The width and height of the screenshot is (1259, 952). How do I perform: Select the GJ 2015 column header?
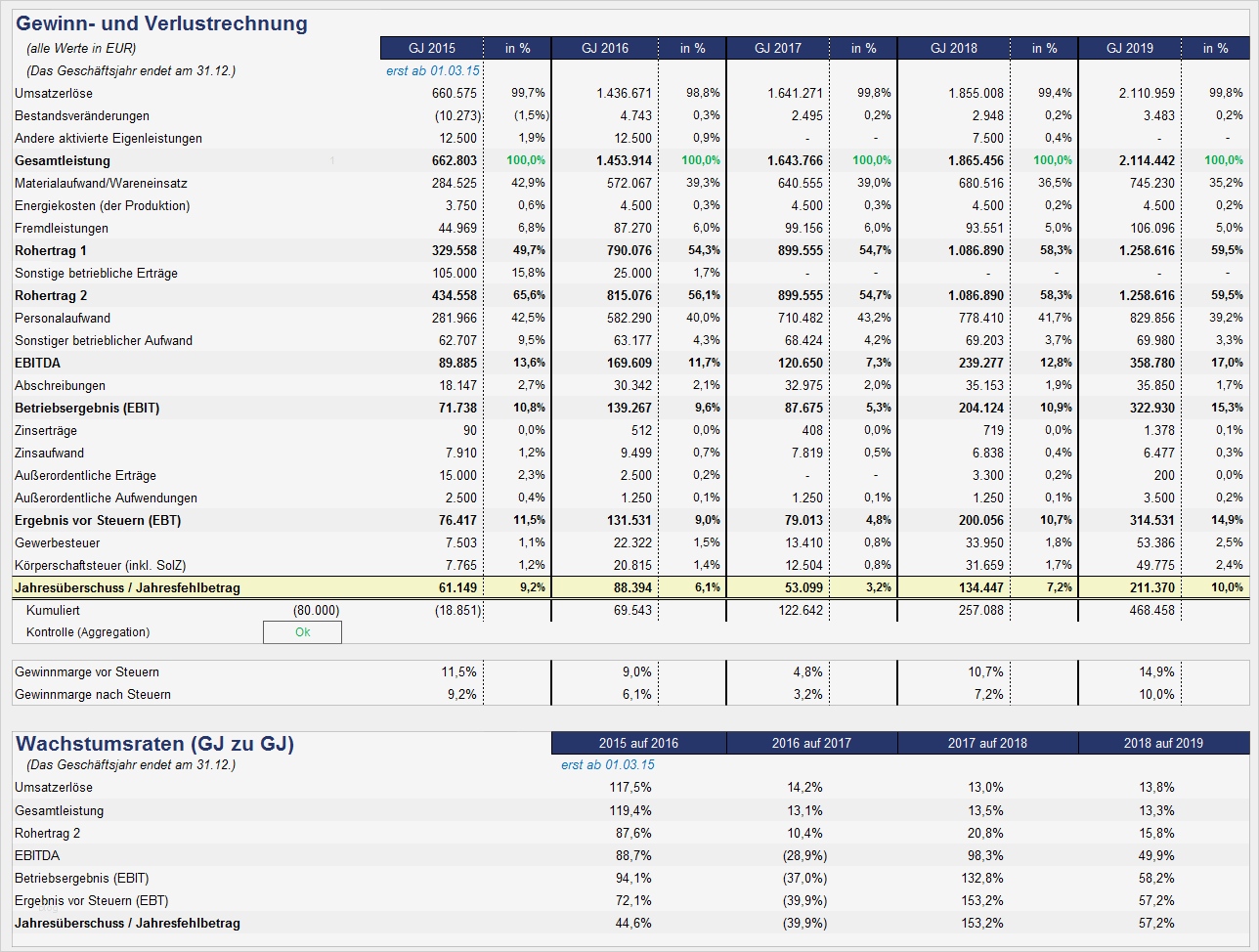click(x=431, y=47)
